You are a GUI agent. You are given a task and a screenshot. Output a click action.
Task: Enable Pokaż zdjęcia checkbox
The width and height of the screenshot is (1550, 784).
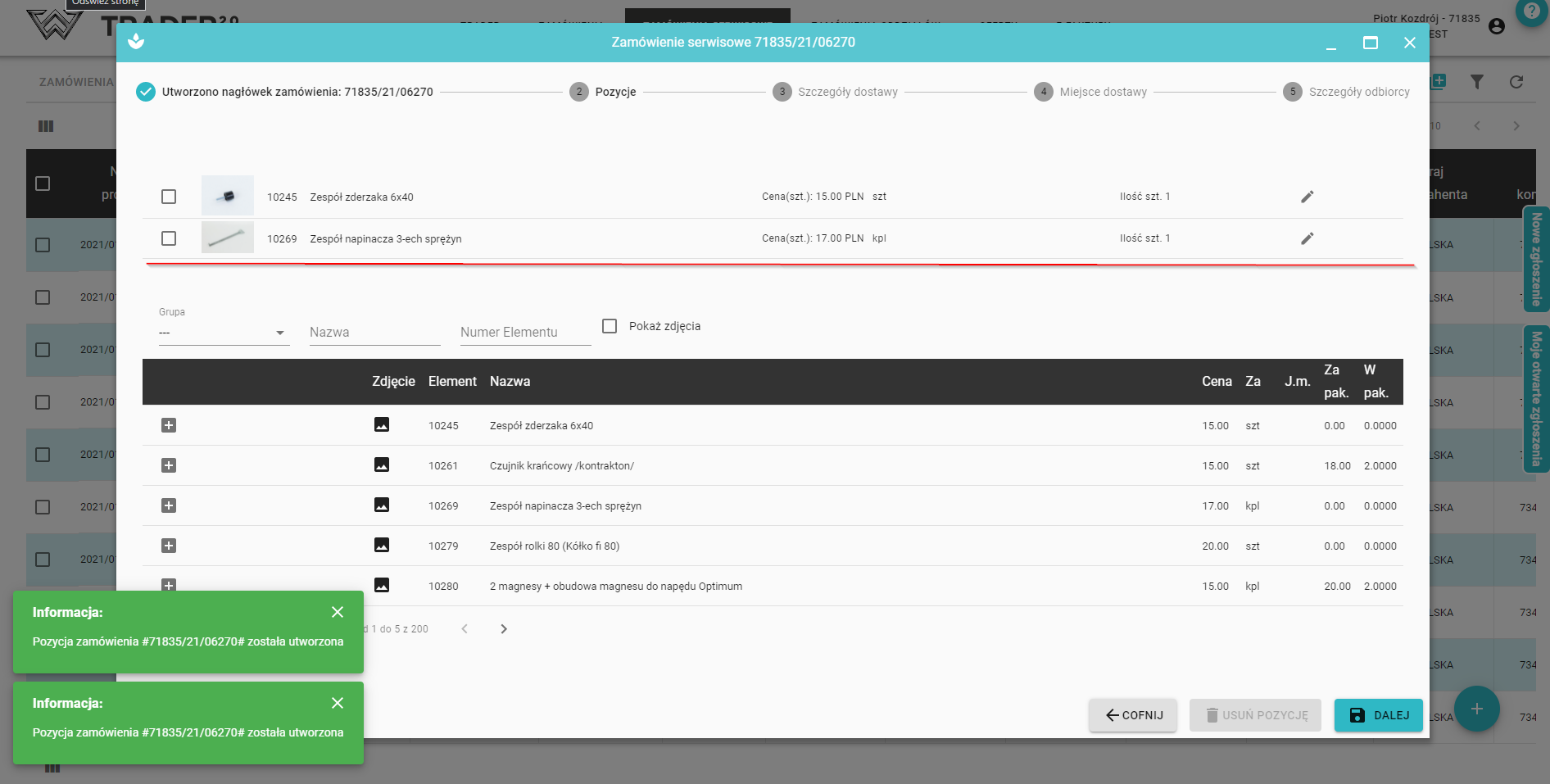click(610, 326)
